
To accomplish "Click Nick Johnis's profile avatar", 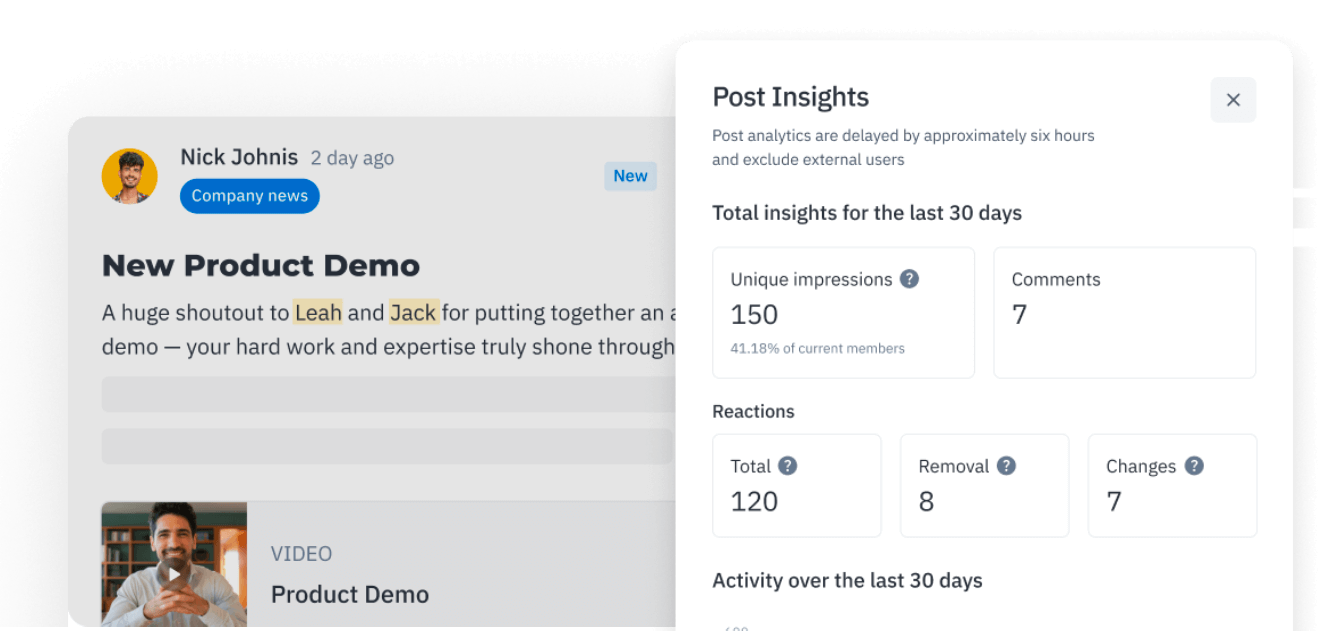I will pos(130,176).
